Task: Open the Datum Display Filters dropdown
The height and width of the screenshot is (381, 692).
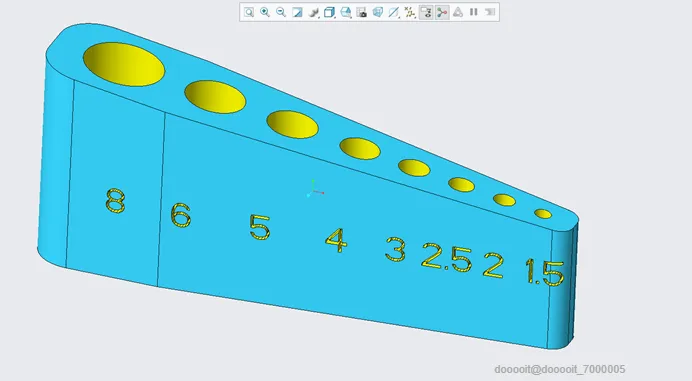Action: [410, 12]
